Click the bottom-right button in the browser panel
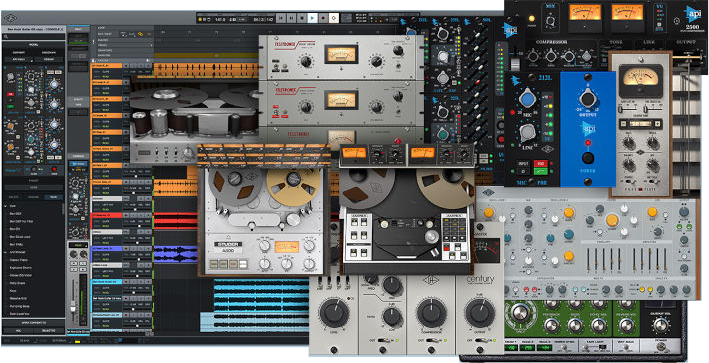This screenshot has width=709, height=363. [50, 331]
